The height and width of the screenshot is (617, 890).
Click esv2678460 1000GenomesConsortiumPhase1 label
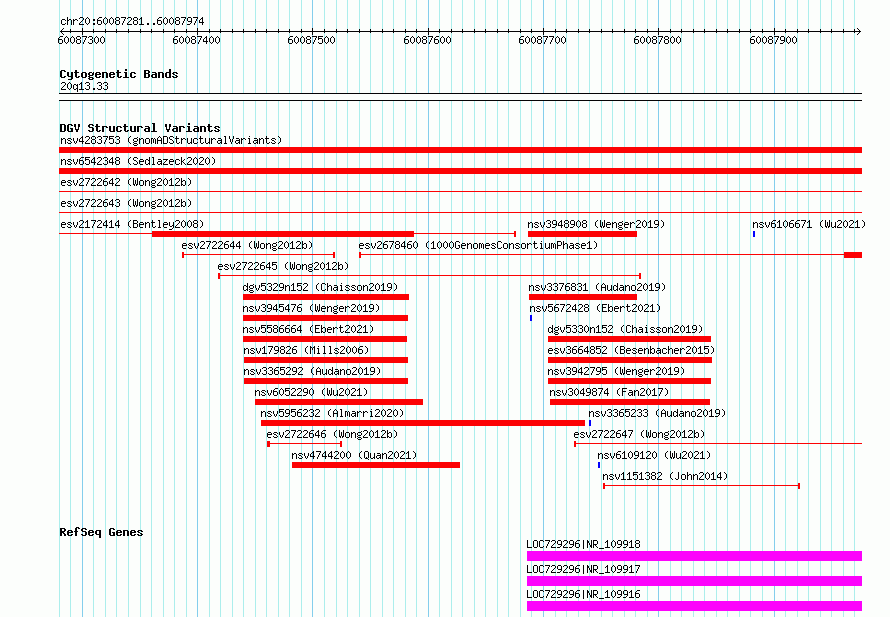coord(478,245)
